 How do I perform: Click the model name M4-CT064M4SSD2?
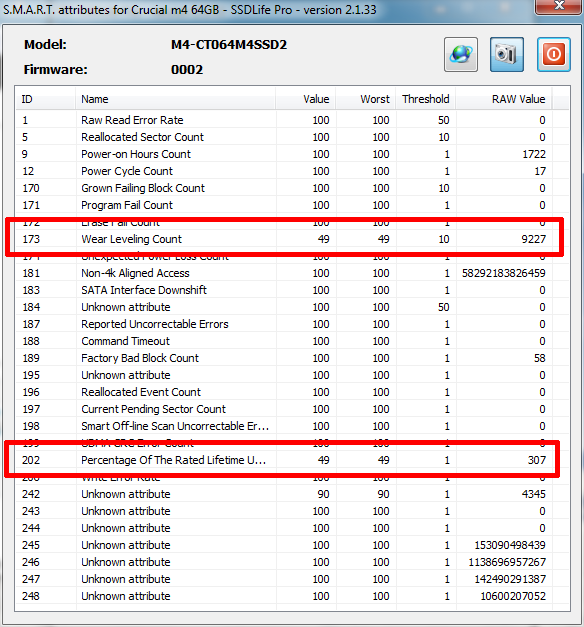click(x=229, y=44)
